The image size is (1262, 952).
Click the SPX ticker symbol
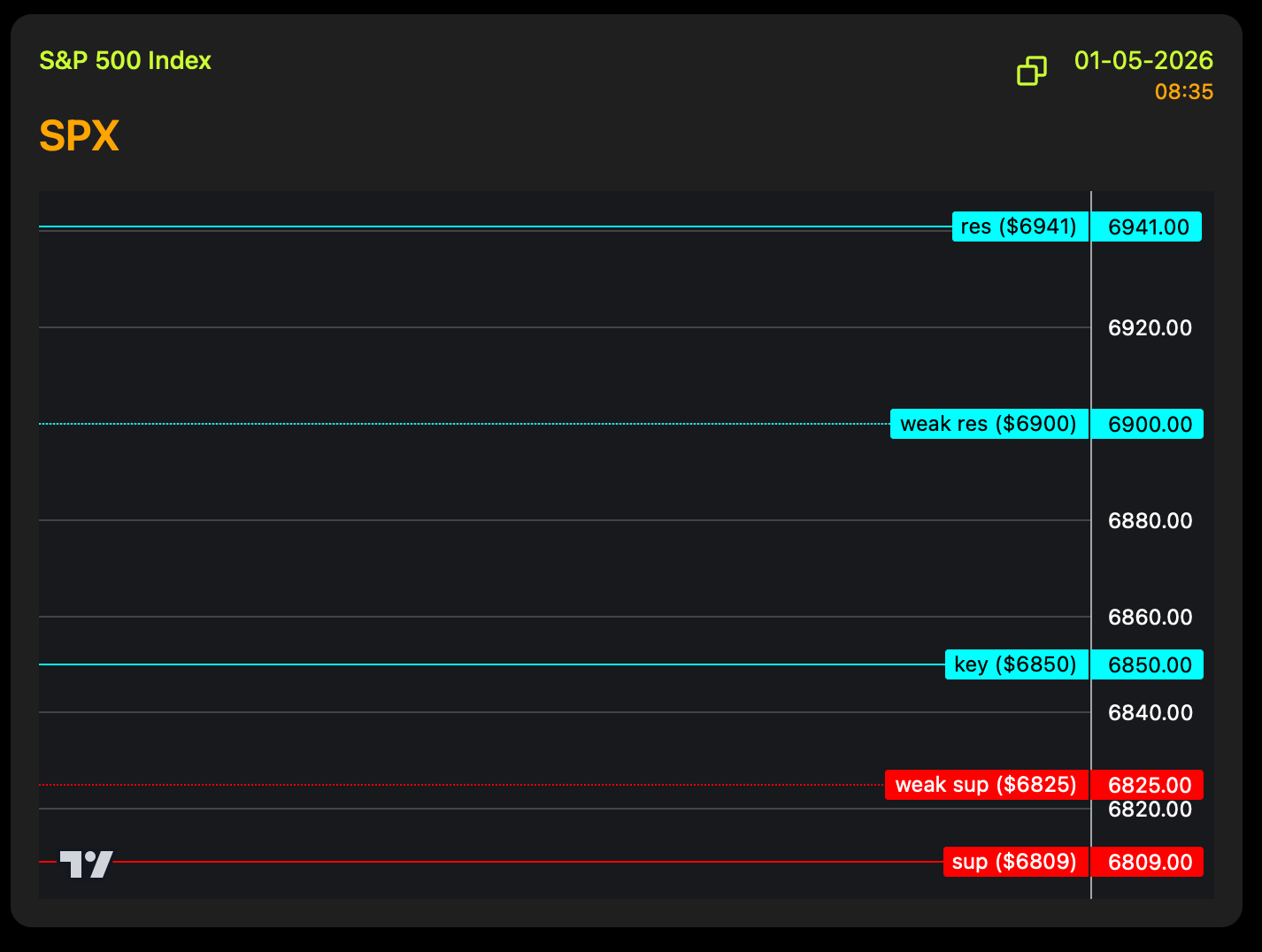point(79,136)
